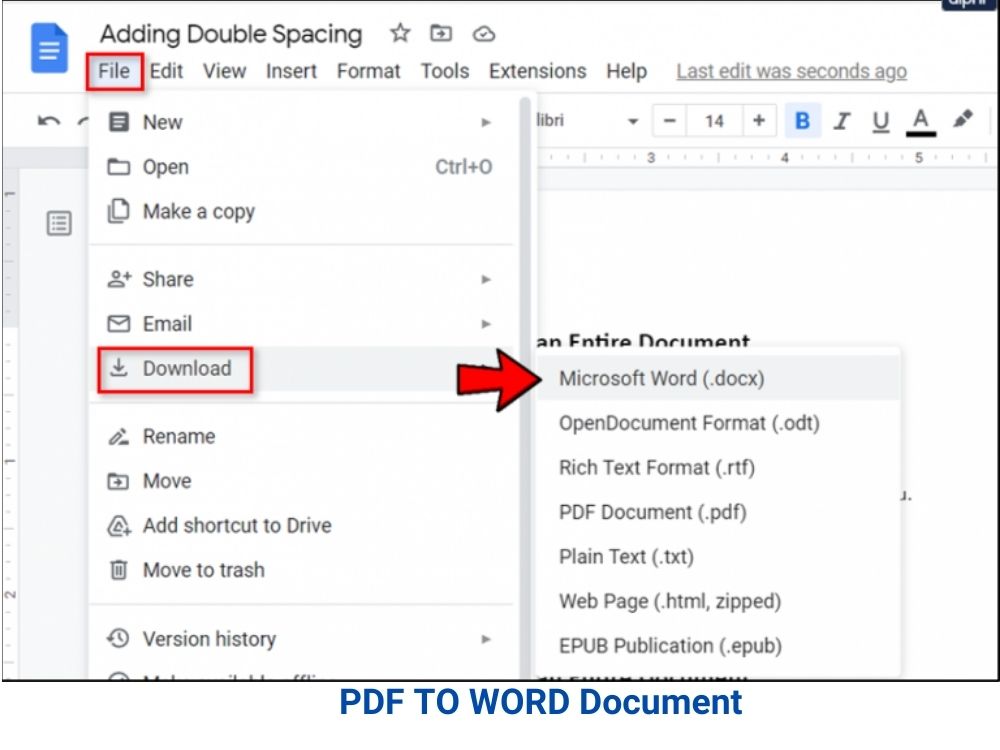Download as PDF Document (.pdf)

pyautogui.click(x=717, y=513)
